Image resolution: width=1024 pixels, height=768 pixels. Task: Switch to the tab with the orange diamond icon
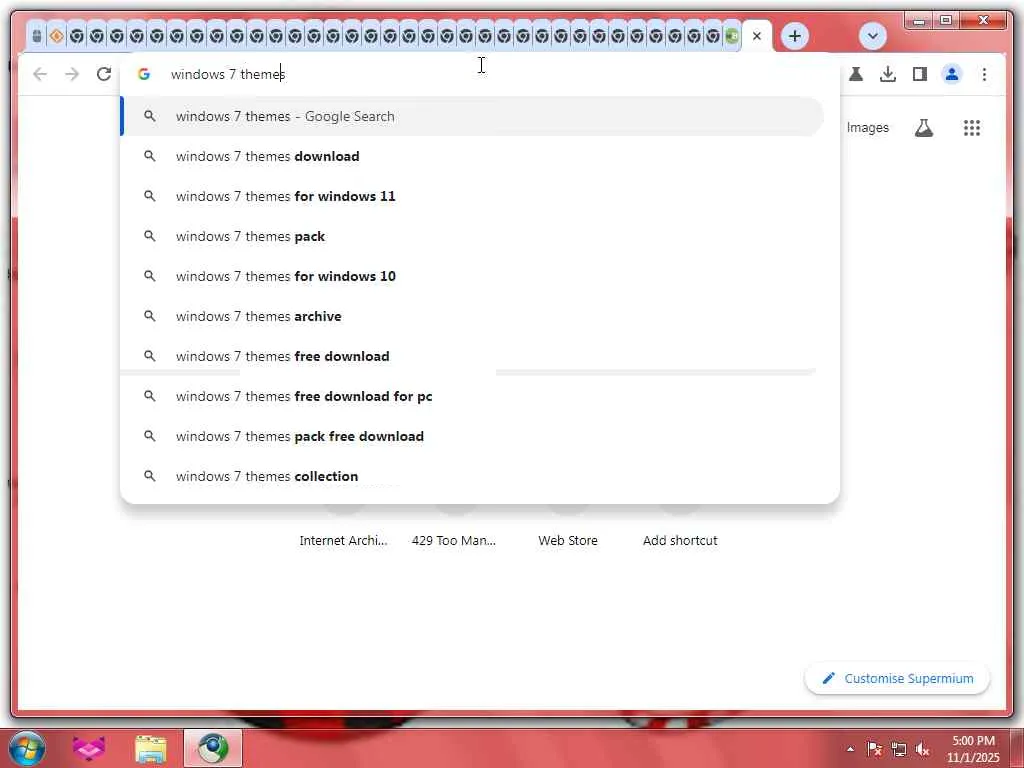coord(57,36)
